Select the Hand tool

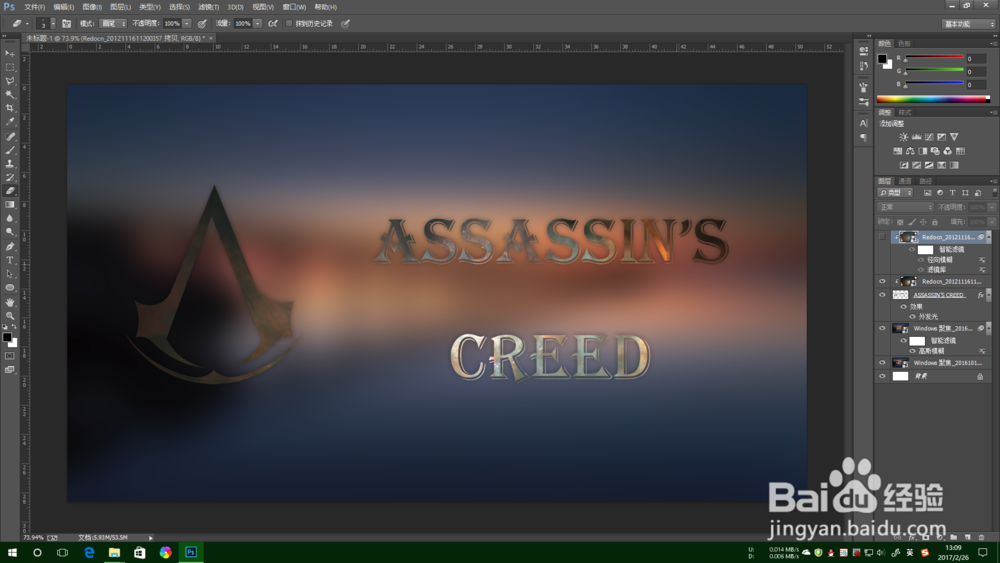coord(10,302)
